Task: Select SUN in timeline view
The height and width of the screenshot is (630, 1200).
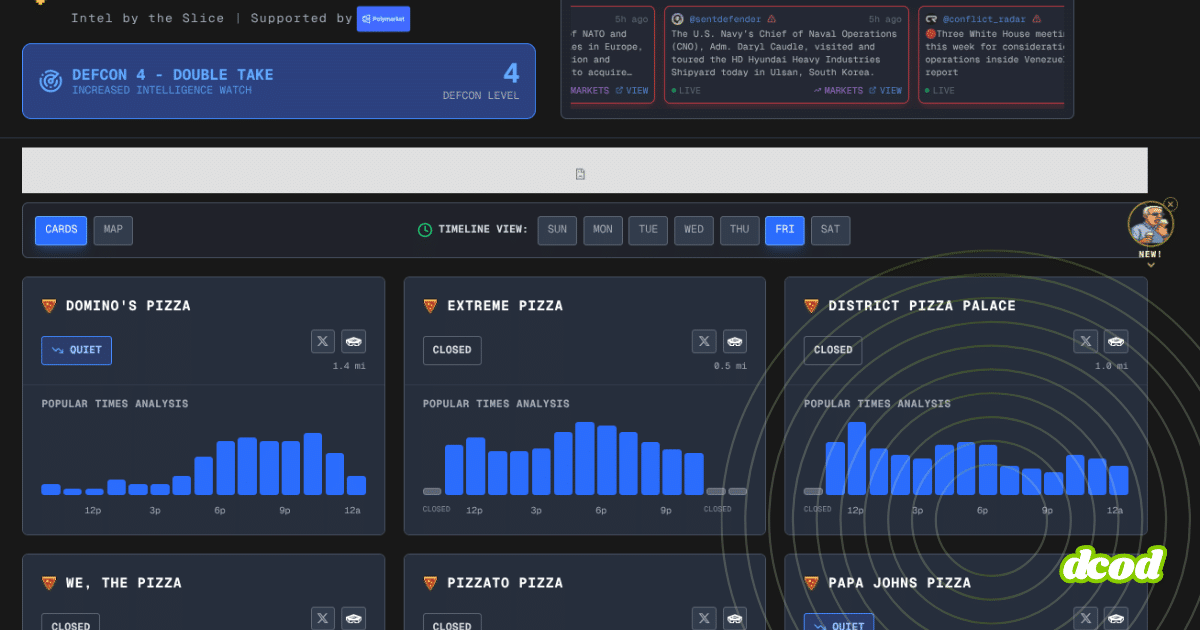Action: tap(557, 230)
